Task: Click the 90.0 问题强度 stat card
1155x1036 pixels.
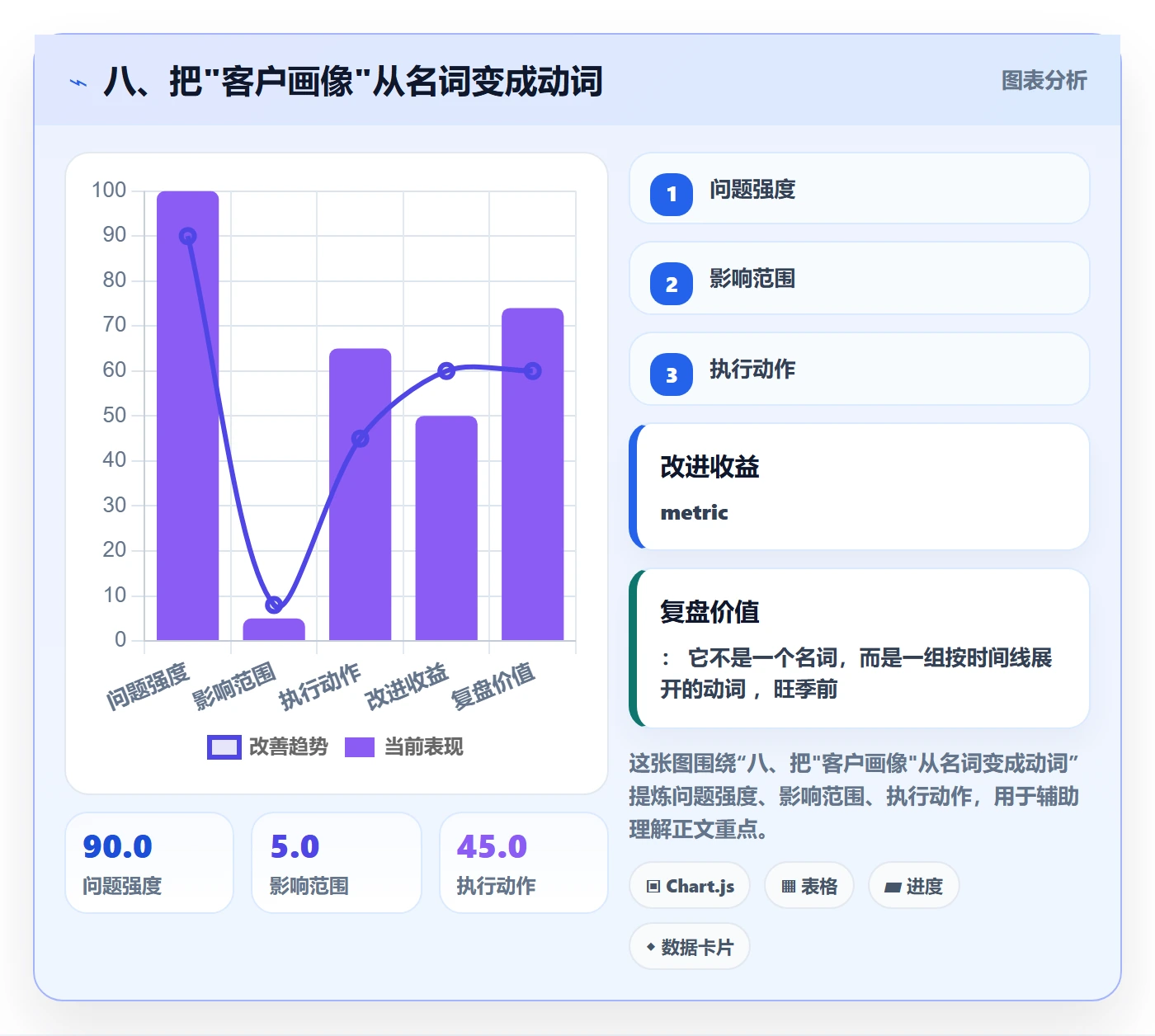Action: pyautogui.click(x=149, y=863)
